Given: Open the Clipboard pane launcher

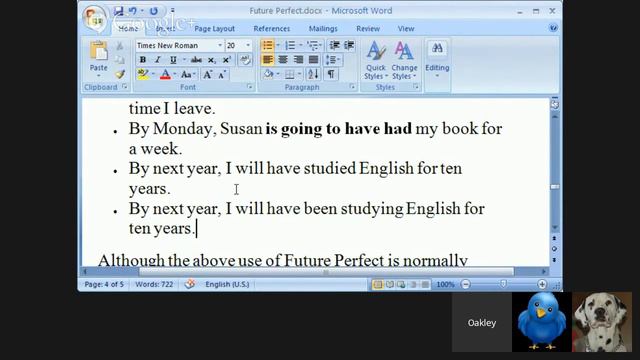Looking at the screenshot, I should [124, 87].
